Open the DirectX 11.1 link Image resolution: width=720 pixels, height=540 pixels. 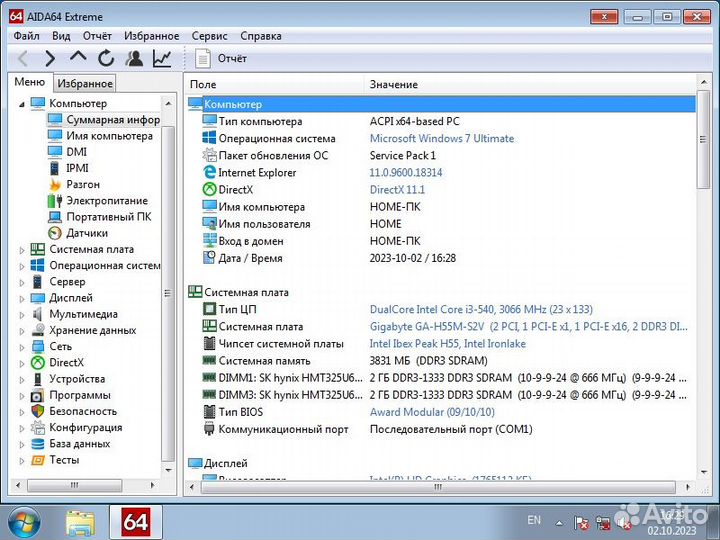click(x=397, y=190)
